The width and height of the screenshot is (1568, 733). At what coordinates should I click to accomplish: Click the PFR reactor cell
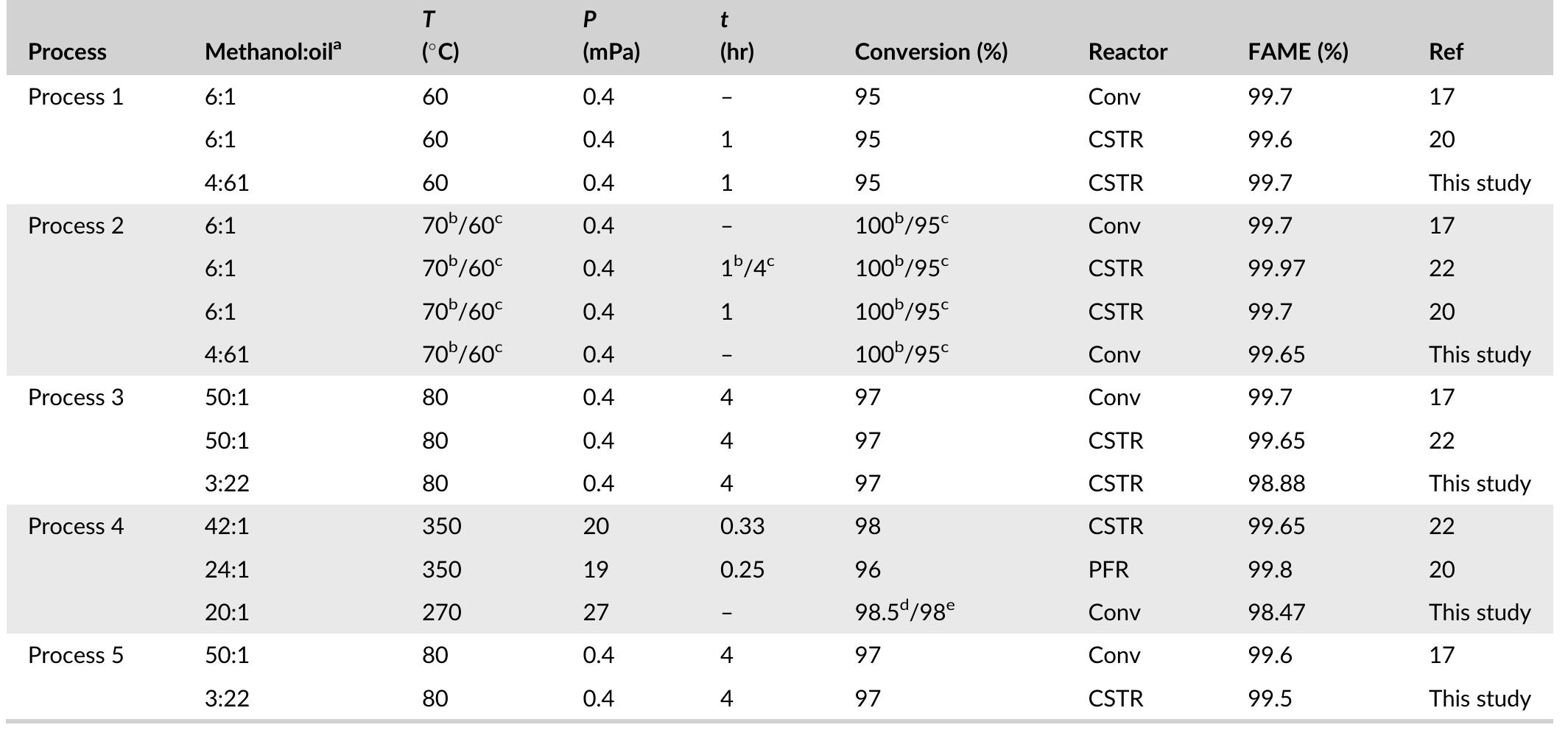[x=1108, y=570]
